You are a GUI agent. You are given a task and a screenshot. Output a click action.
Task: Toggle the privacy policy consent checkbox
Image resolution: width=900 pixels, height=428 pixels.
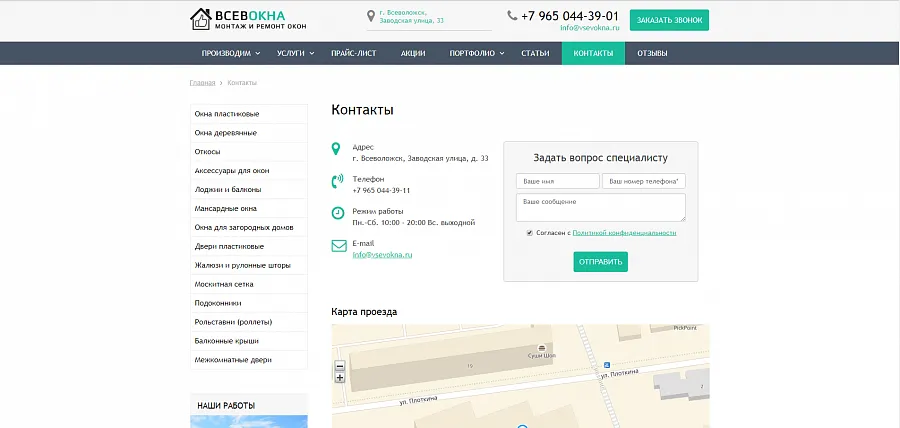(x=530, y=233)
